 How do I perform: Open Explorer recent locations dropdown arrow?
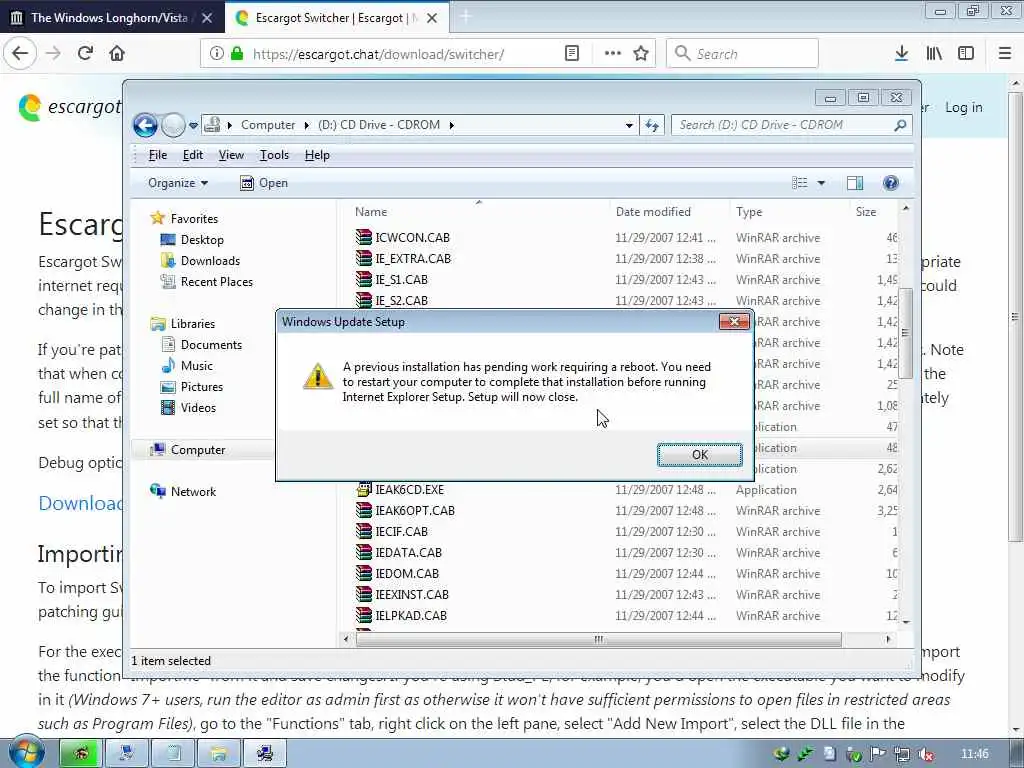point(193,125)
